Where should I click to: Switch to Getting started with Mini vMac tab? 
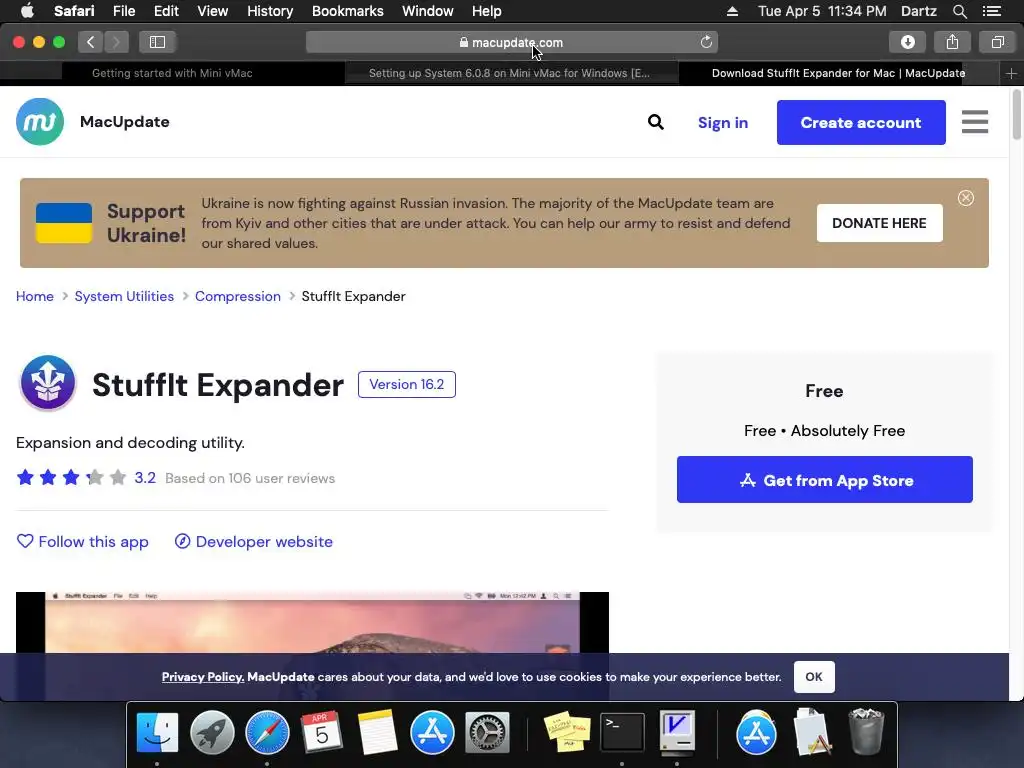[172, 73]
